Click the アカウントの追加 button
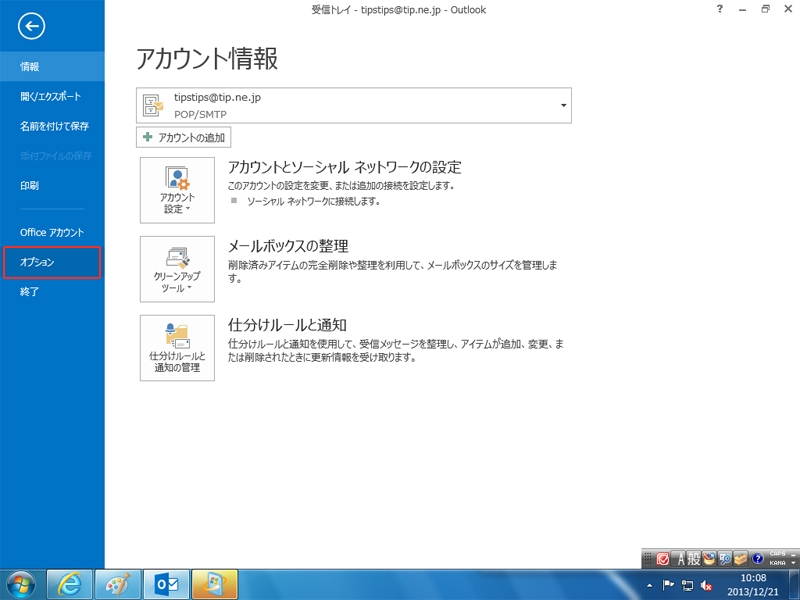Image resolution: width=800 pixels, height=600 pixels. (x=184, y=137)
